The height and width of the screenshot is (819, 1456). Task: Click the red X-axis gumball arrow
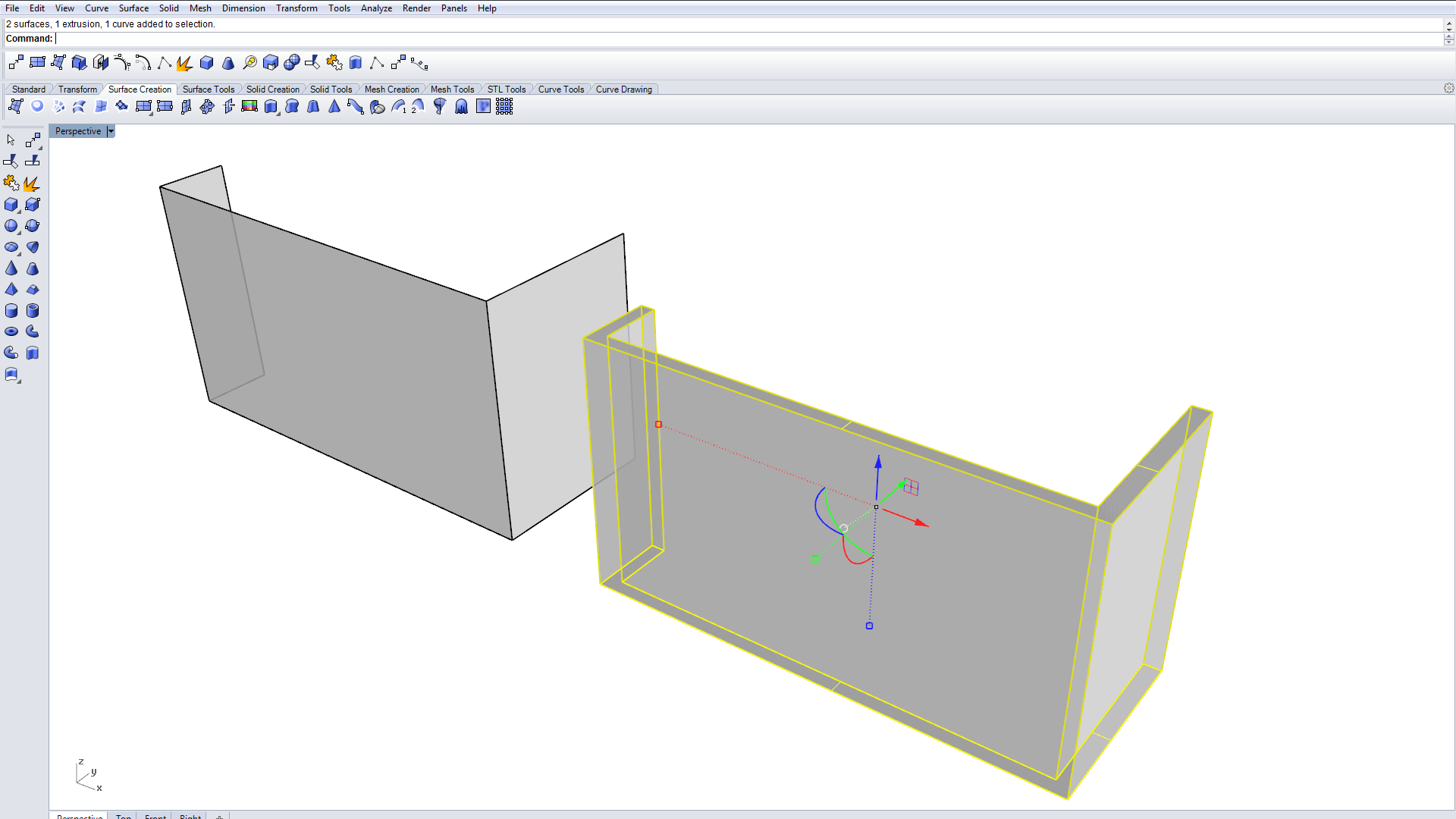pos(921,522)
